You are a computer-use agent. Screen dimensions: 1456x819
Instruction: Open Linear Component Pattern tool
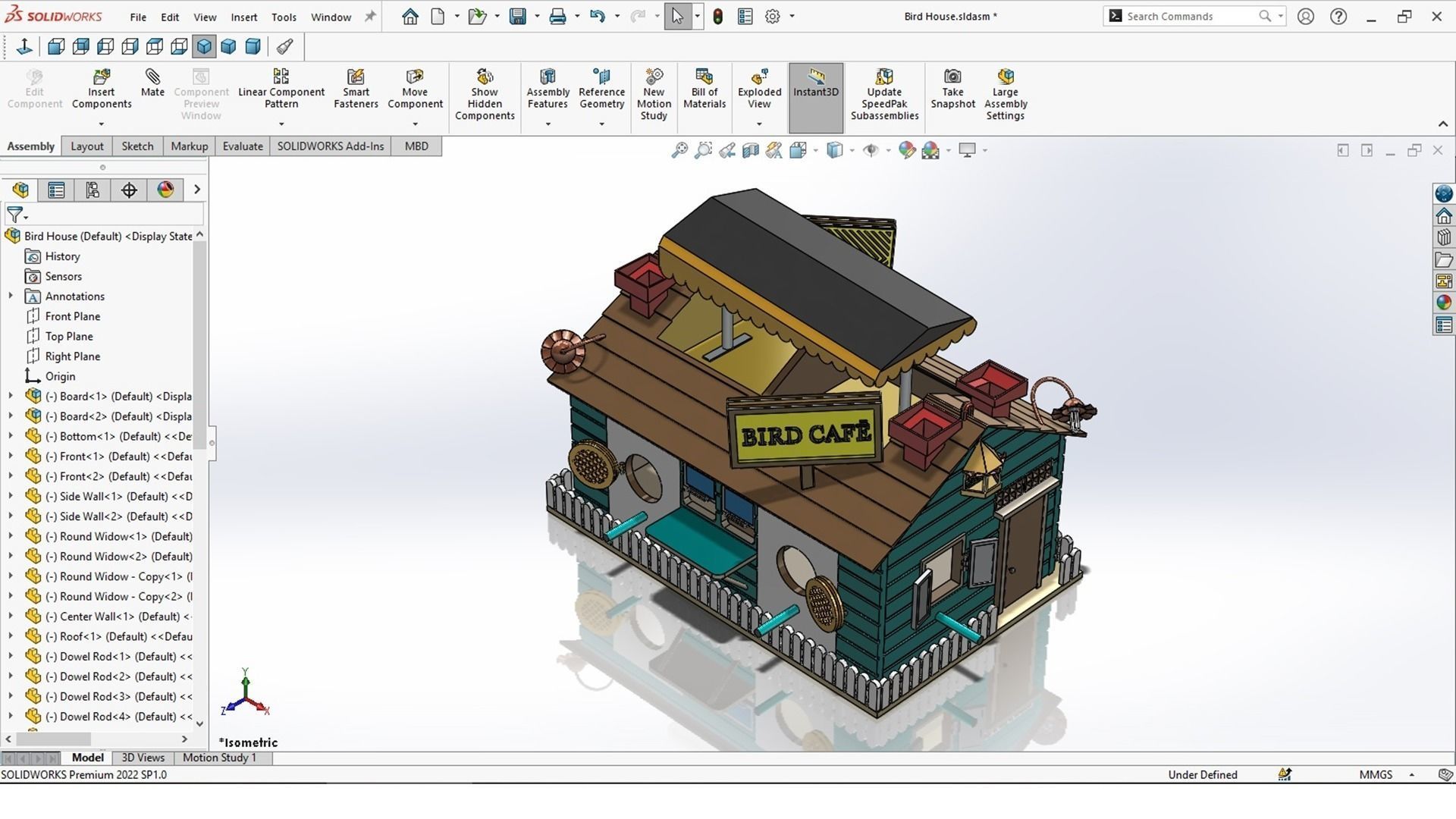click(x=281, y=89)
